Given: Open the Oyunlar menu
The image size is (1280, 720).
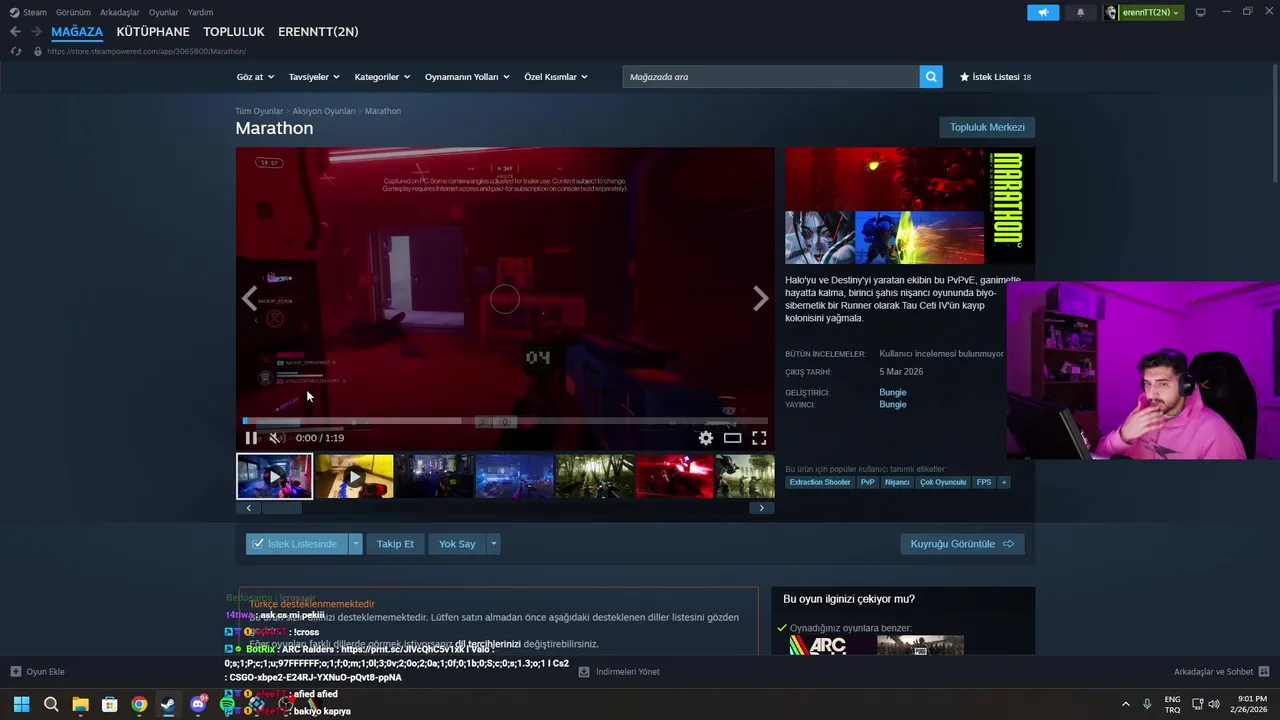Looking at the screenshot, I should pyautogui.click(x=164, y=12).
